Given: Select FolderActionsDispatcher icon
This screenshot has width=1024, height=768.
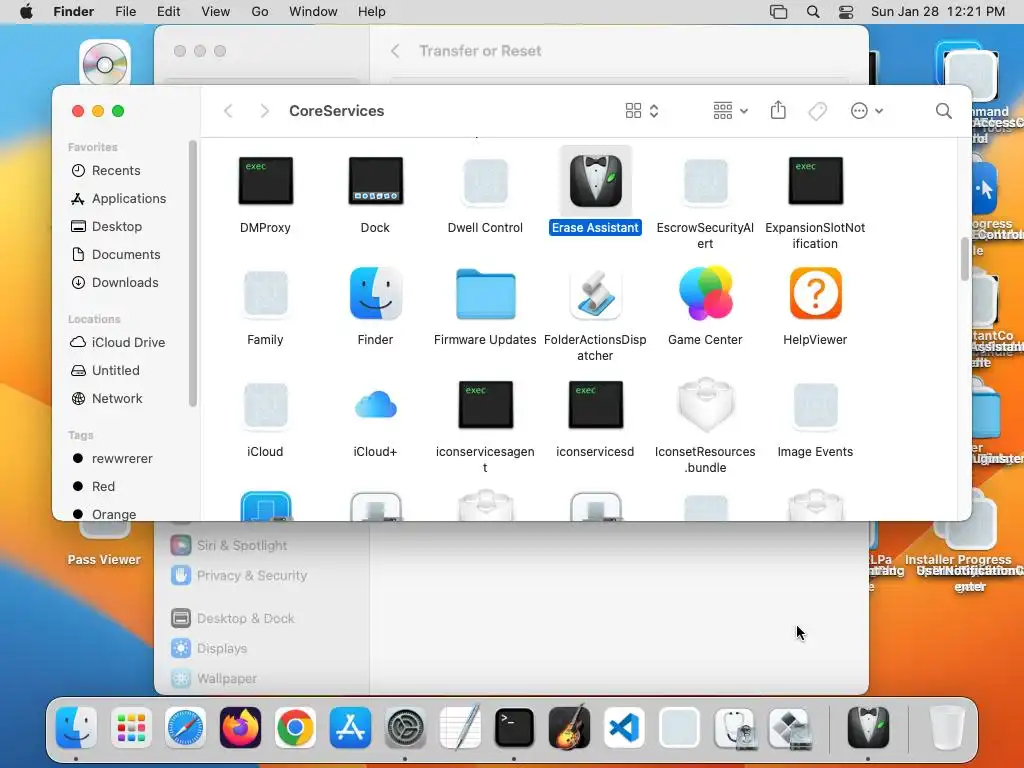Looking at the screenshot, I should click(596, 293).
